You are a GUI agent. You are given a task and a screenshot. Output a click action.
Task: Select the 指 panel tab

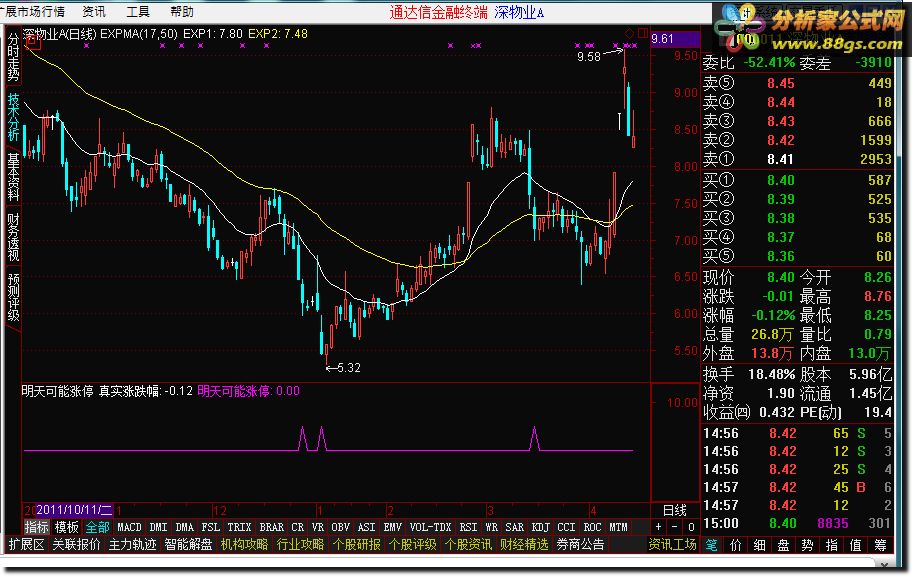click(831, 546)
